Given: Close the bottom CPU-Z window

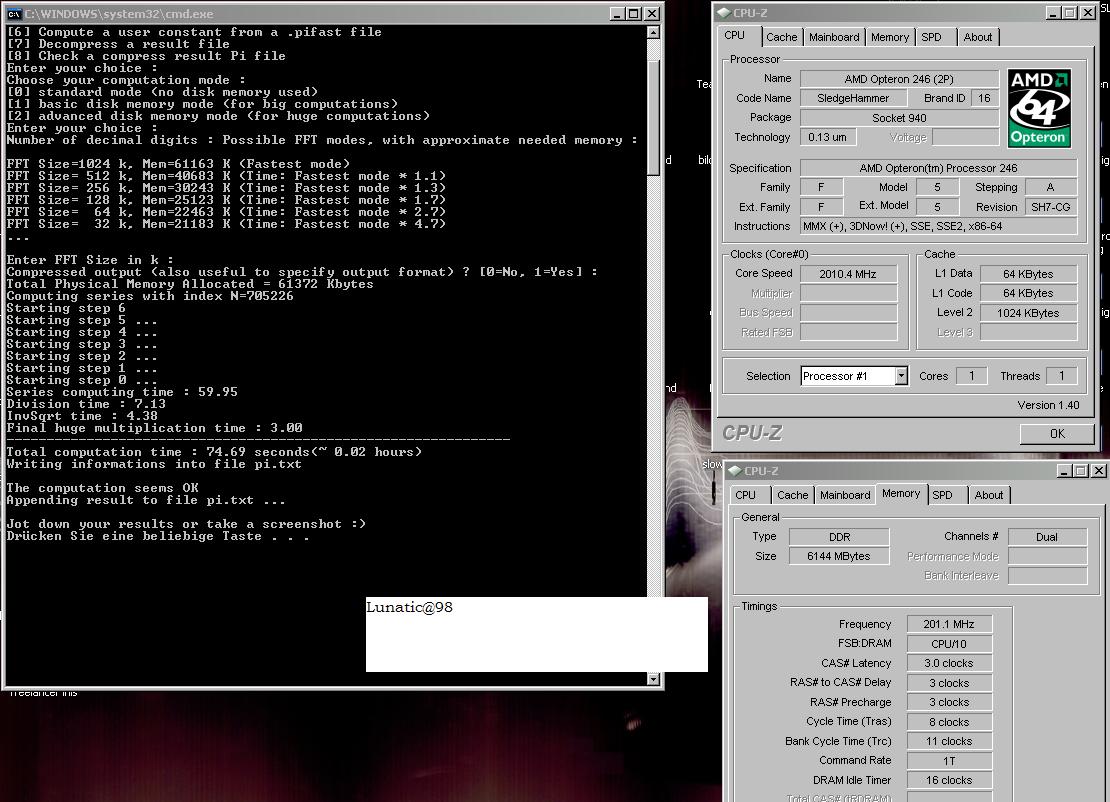Looking at the screenshot, I should click(x=1099, y=471).
